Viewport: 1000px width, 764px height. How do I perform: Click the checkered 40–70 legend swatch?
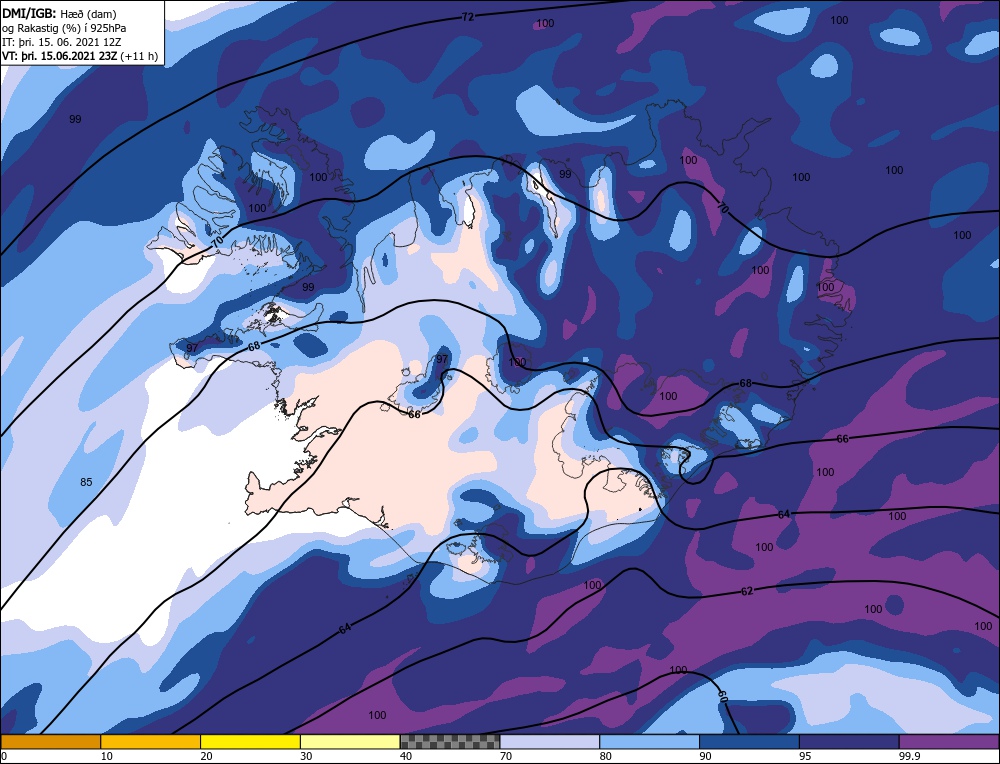point(450,741)
